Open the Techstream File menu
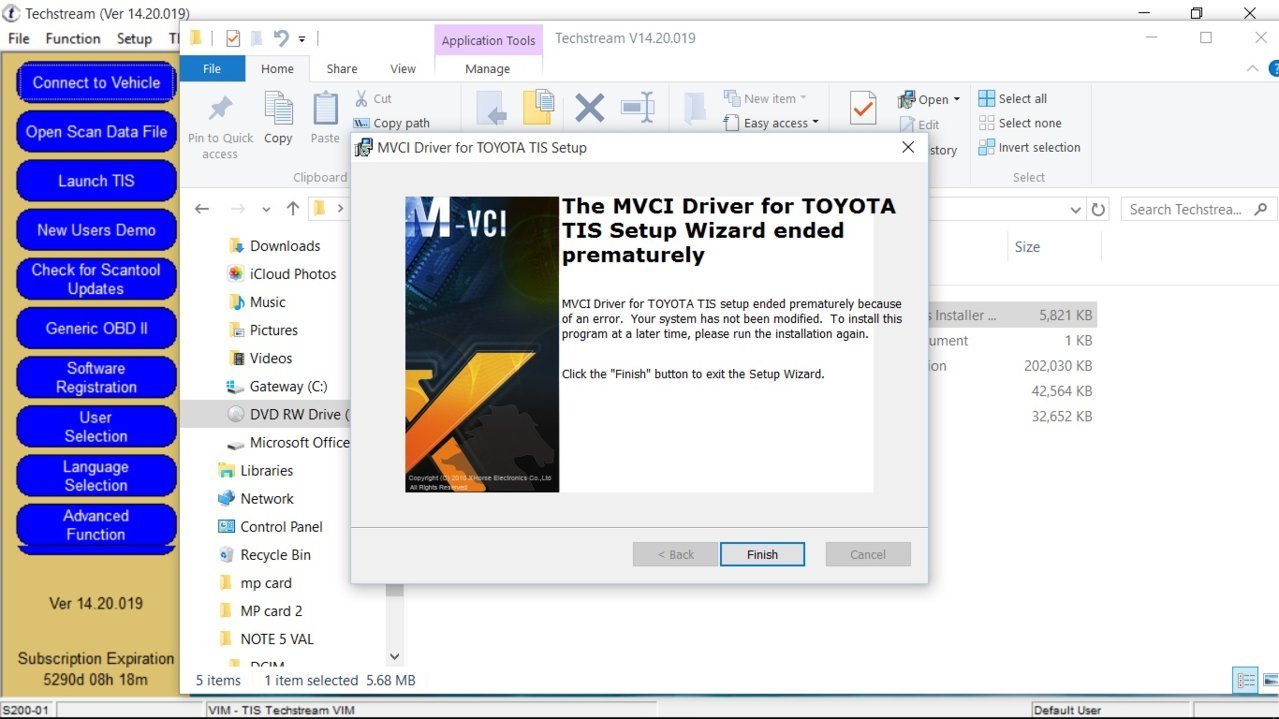This screenshot has width=1279, height=719. [x=19, y=39]
